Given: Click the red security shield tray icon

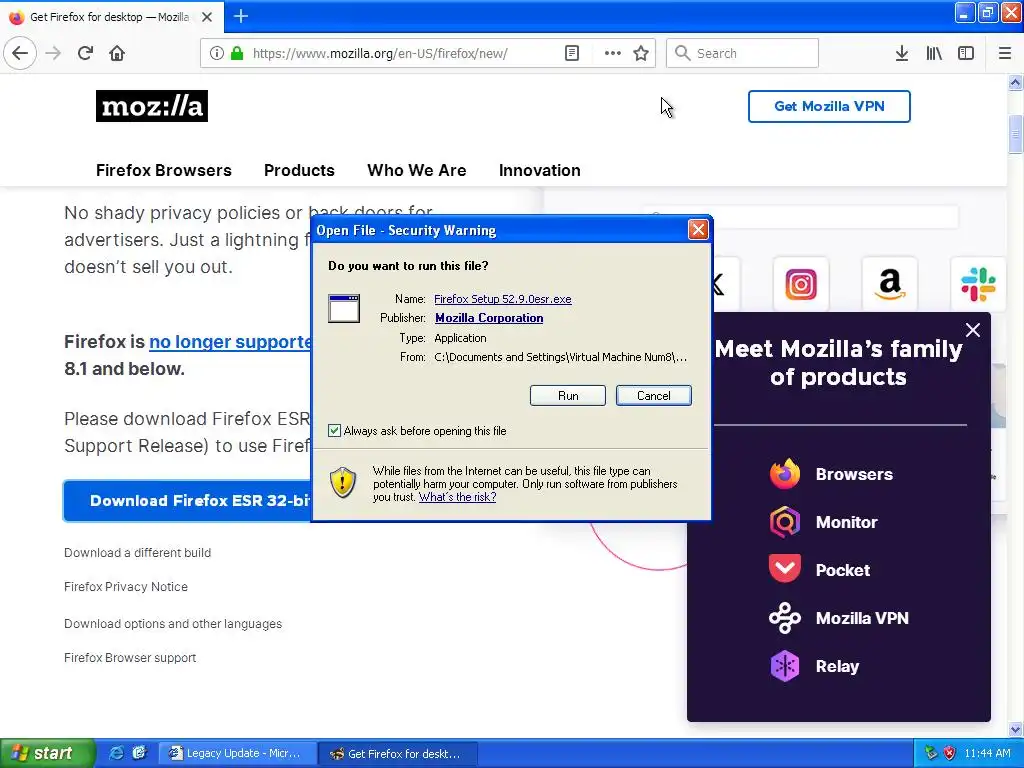Looking at the screenshot, I should (949, 753).
